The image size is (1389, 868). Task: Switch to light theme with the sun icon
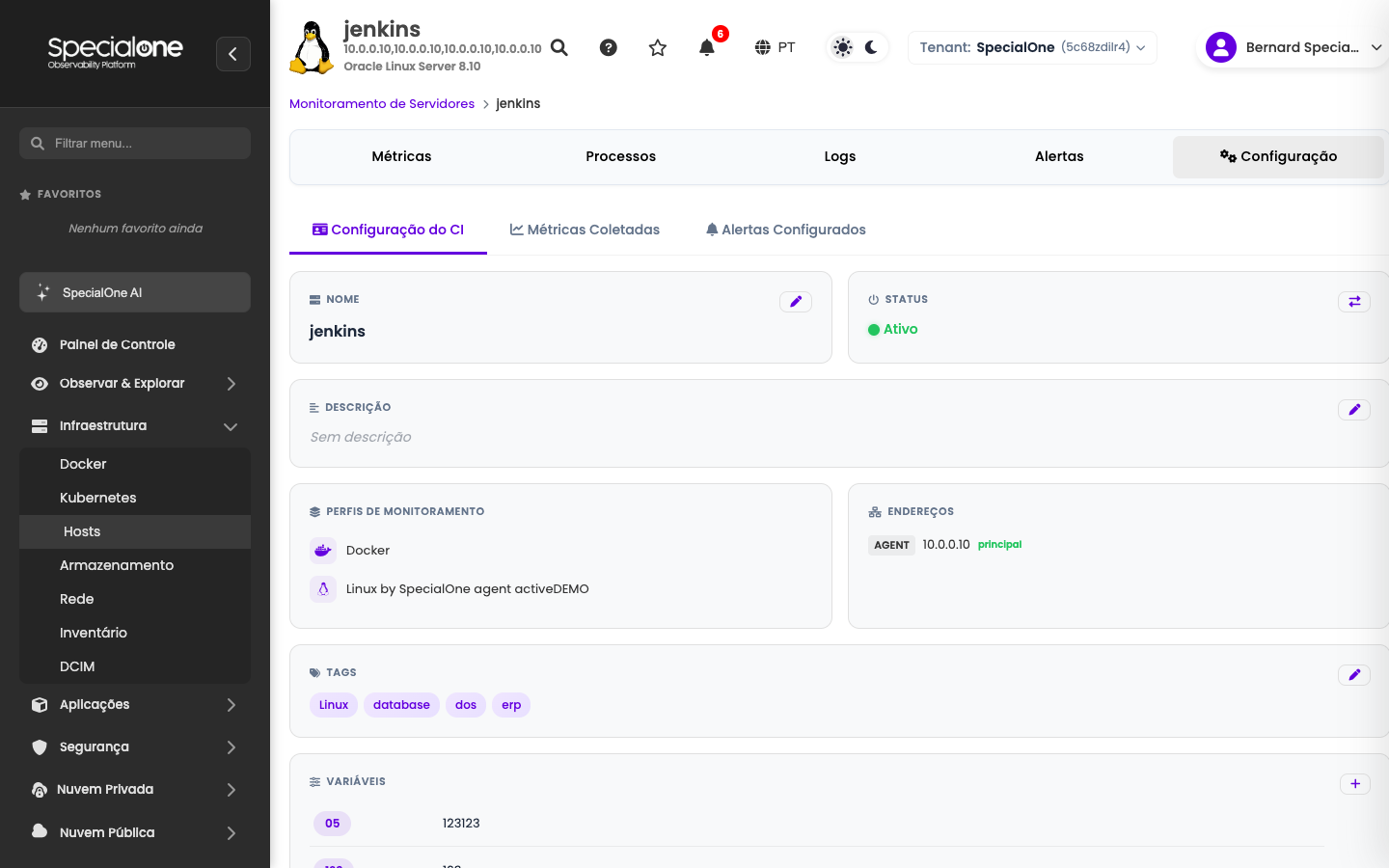(843, 47)
